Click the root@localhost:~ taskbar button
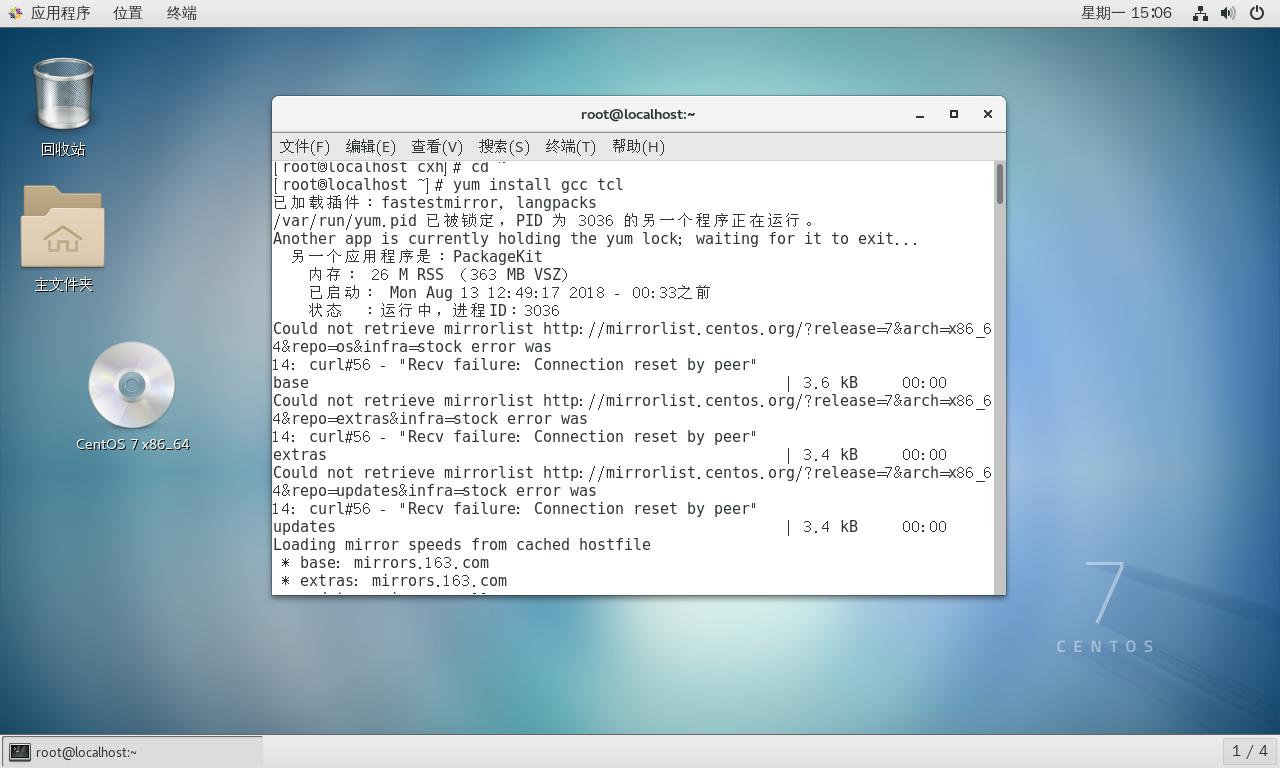Image resolution: width=1280 pixels, height=768 pixels. [x=132, y=752]
